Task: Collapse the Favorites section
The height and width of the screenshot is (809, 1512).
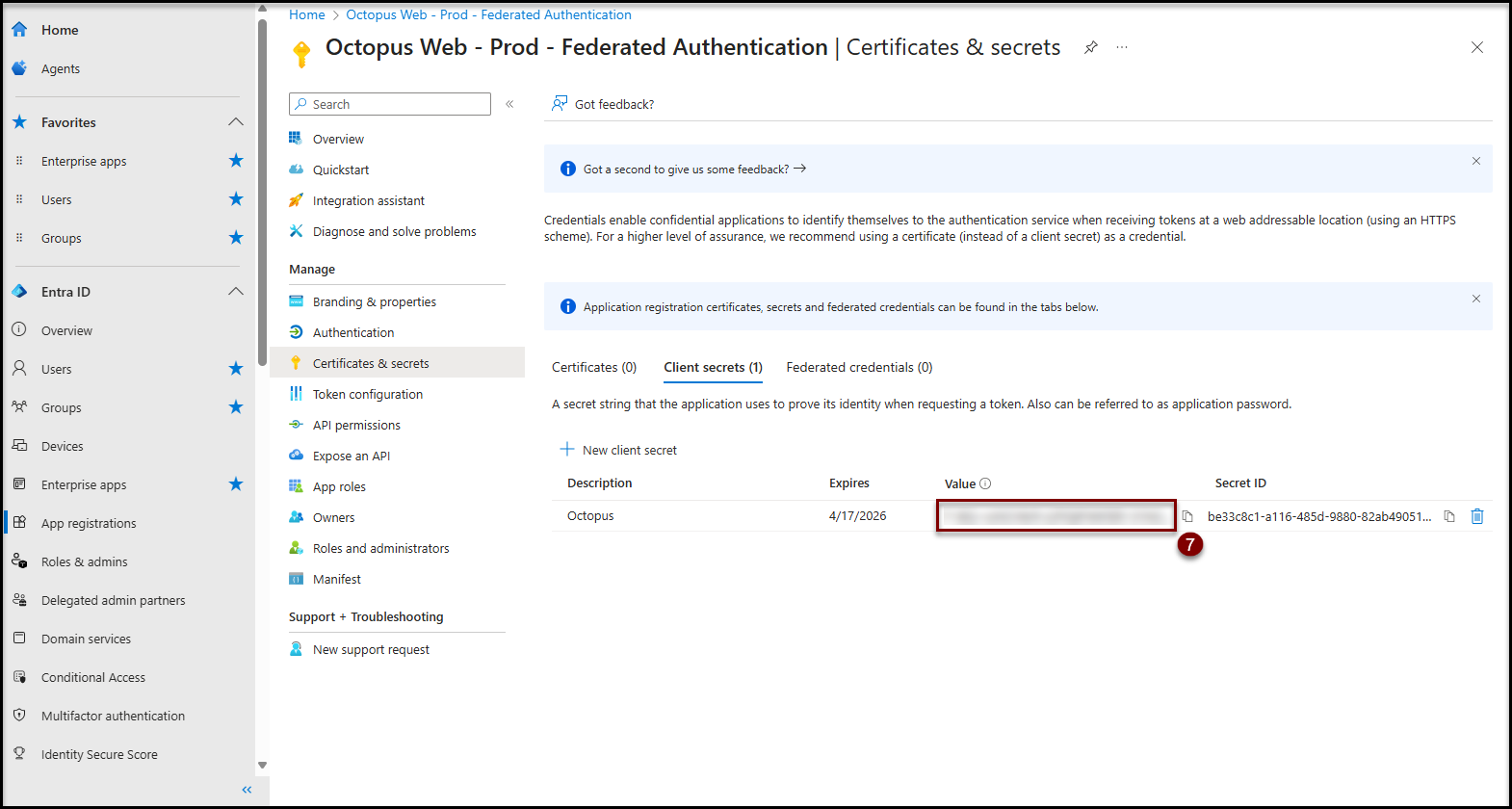Action: pos(236,122)
